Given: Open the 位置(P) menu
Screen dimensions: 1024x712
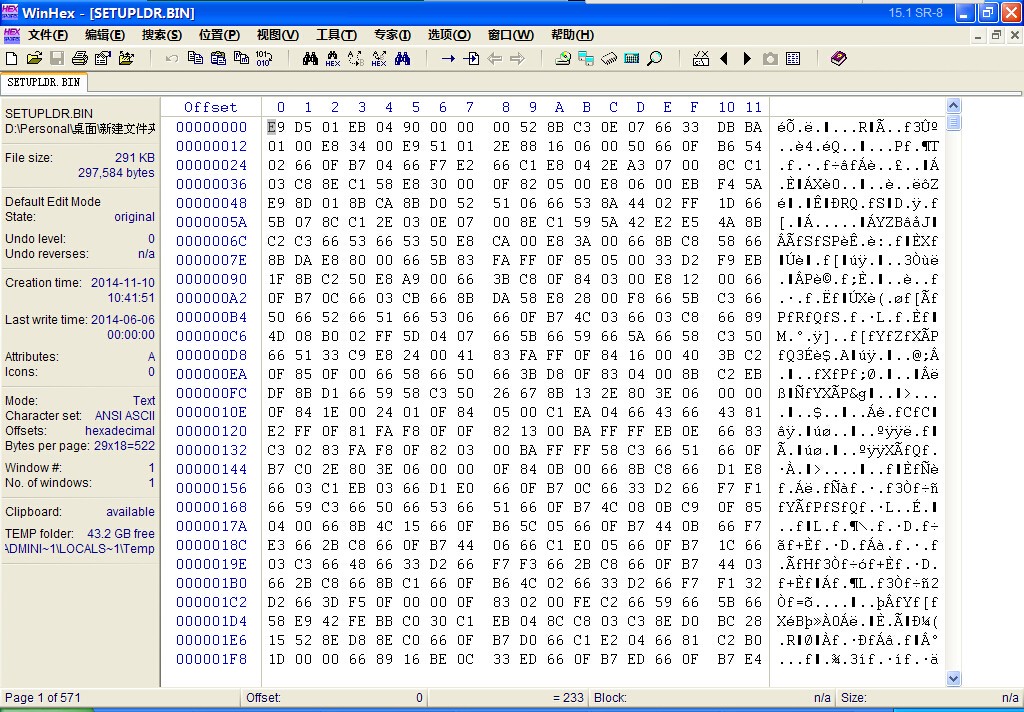Looking at the screenshot, I should 219,35.
